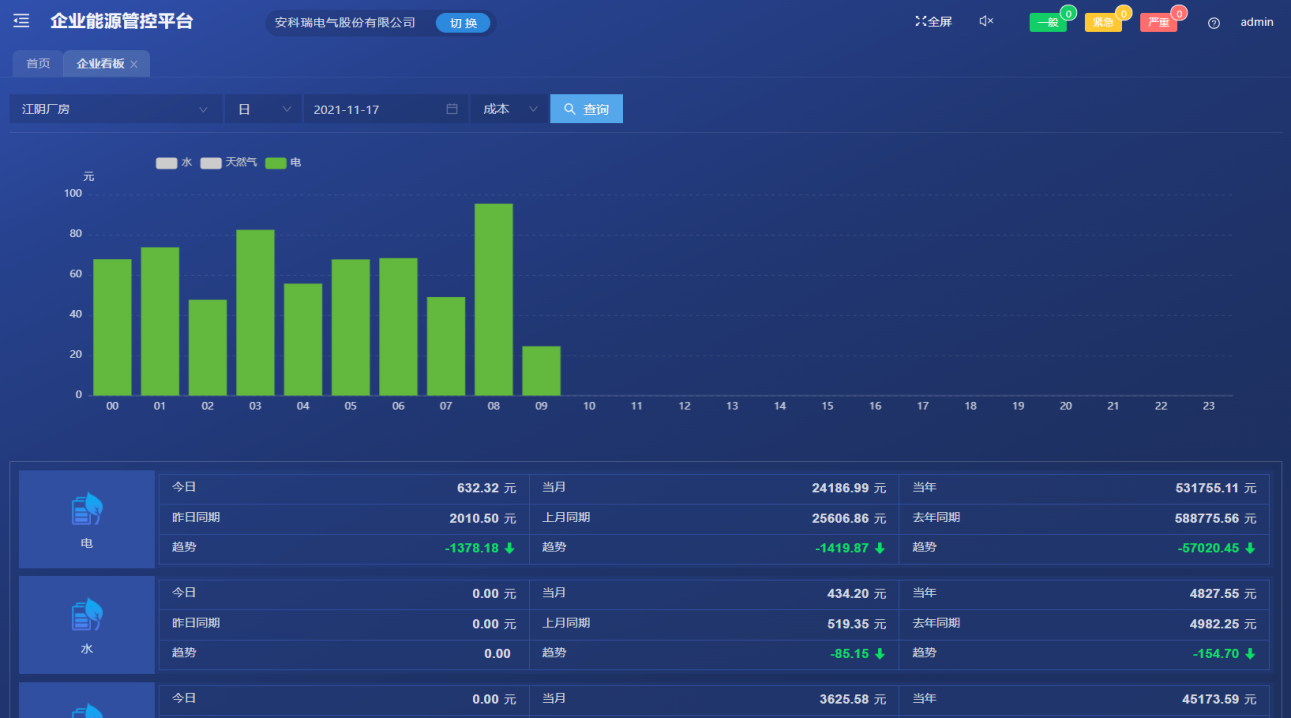Image resolution: width=1291 pixels, height=718 pixels.
Task: Switch to the 首页 tab
Action: [x=36, y=62]
